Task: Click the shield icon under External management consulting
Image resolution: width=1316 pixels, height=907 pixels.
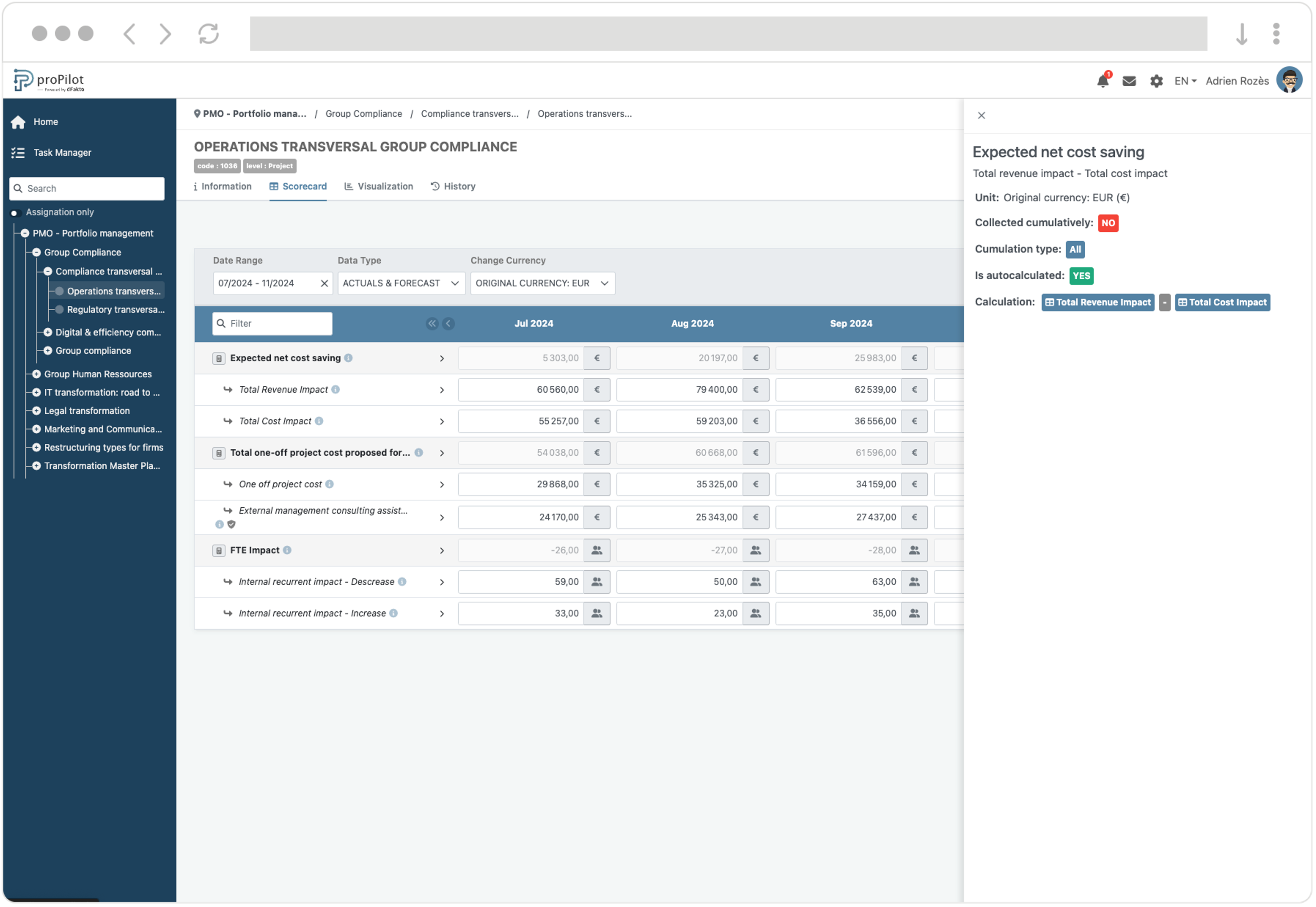Action: tap(231, 524)
